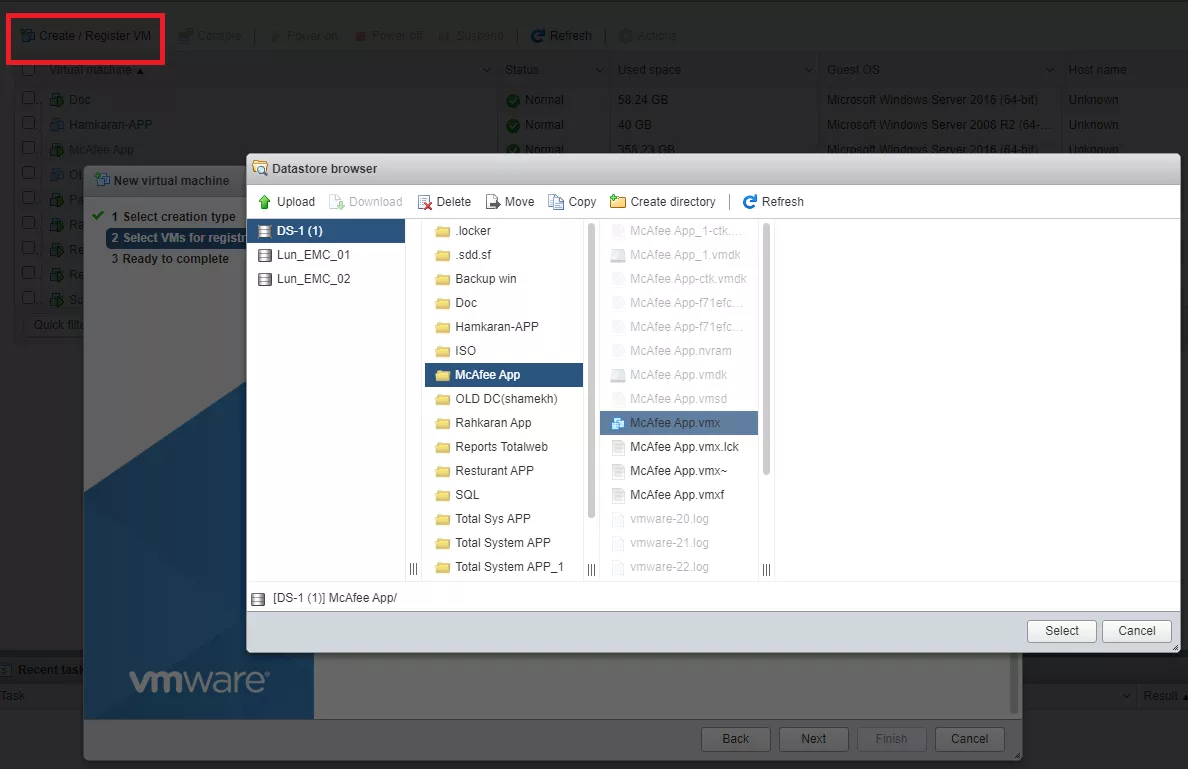This screenshot has width=1188, height=769.
Task: Click the Hamkaran-APP virtual machine icon
Action: (x=57, y=125)
